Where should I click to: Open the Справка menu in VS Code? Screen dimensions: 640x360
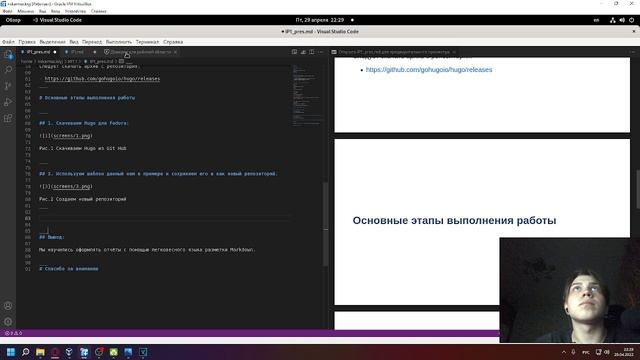173,42
